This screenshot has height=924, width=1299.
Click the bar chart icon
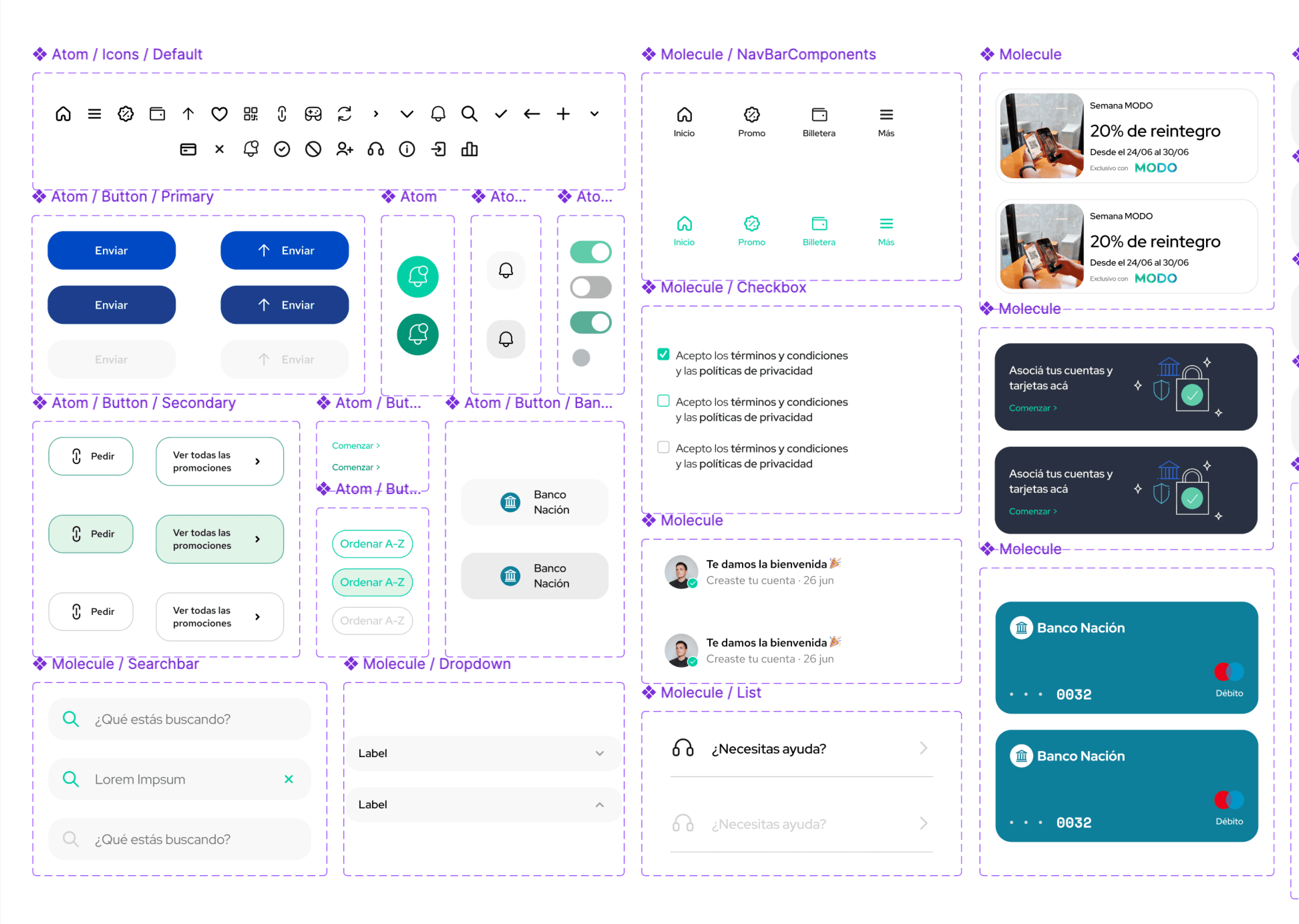[469, 150]
